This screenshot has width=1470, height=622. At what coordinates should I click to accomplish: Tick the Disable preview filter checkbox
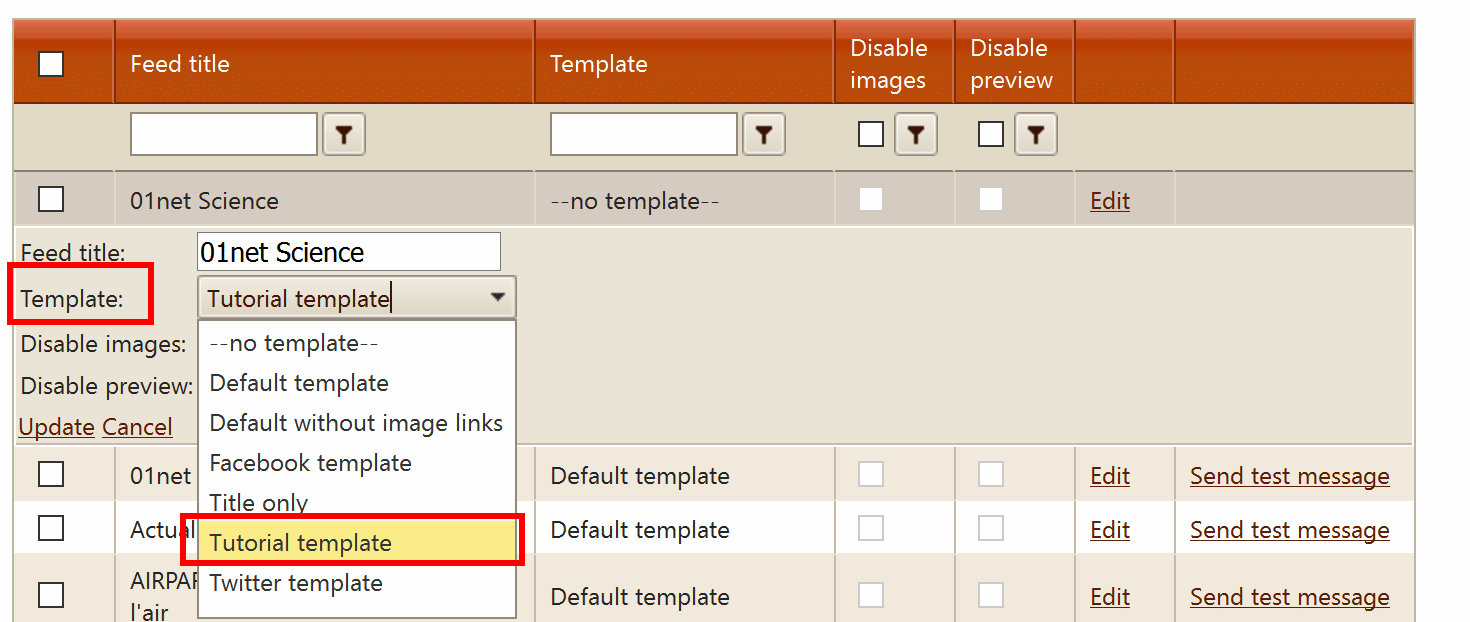[x=991, y=134]
